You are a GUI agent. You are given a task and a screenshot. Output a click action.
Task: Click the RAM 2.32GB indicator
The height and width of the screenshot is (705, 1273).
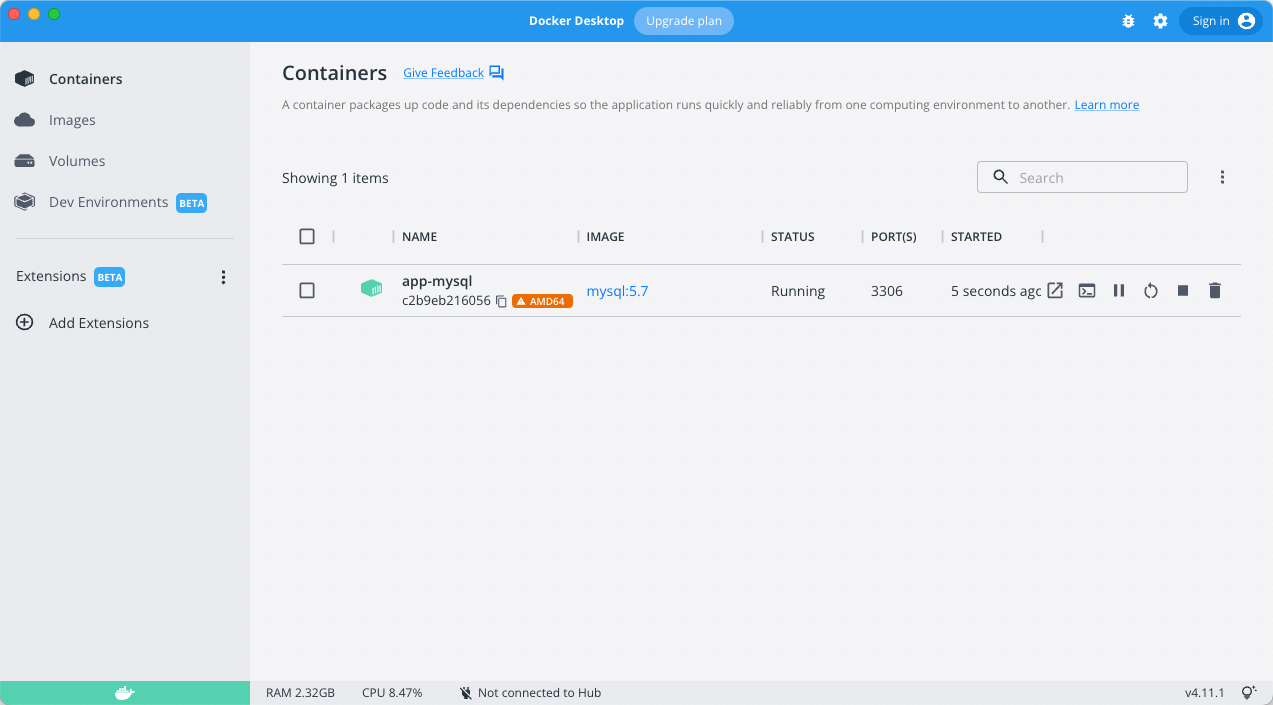(x=300, y=693)
